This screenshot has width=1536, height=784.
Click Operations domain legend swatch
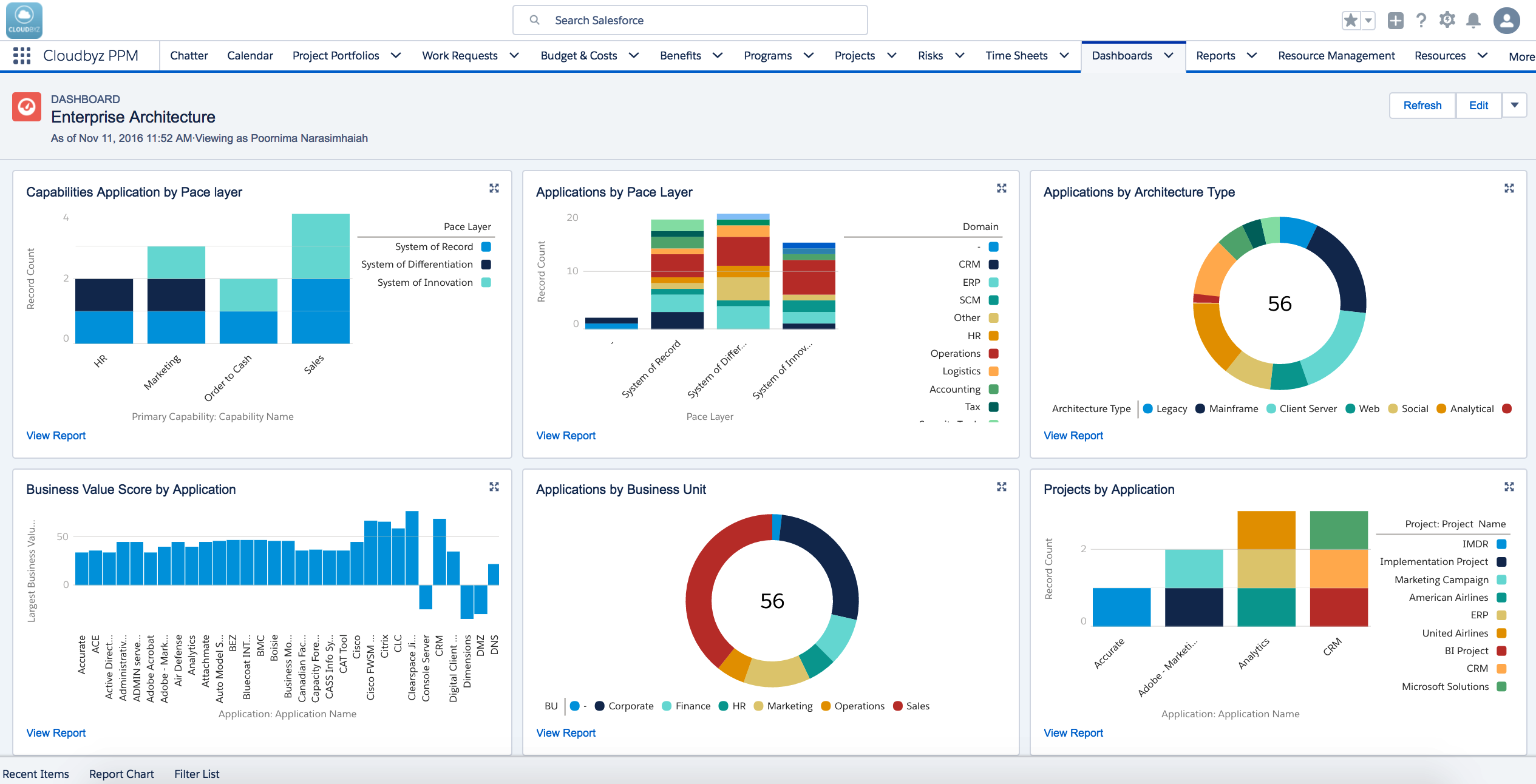click(x=994, y=353)
